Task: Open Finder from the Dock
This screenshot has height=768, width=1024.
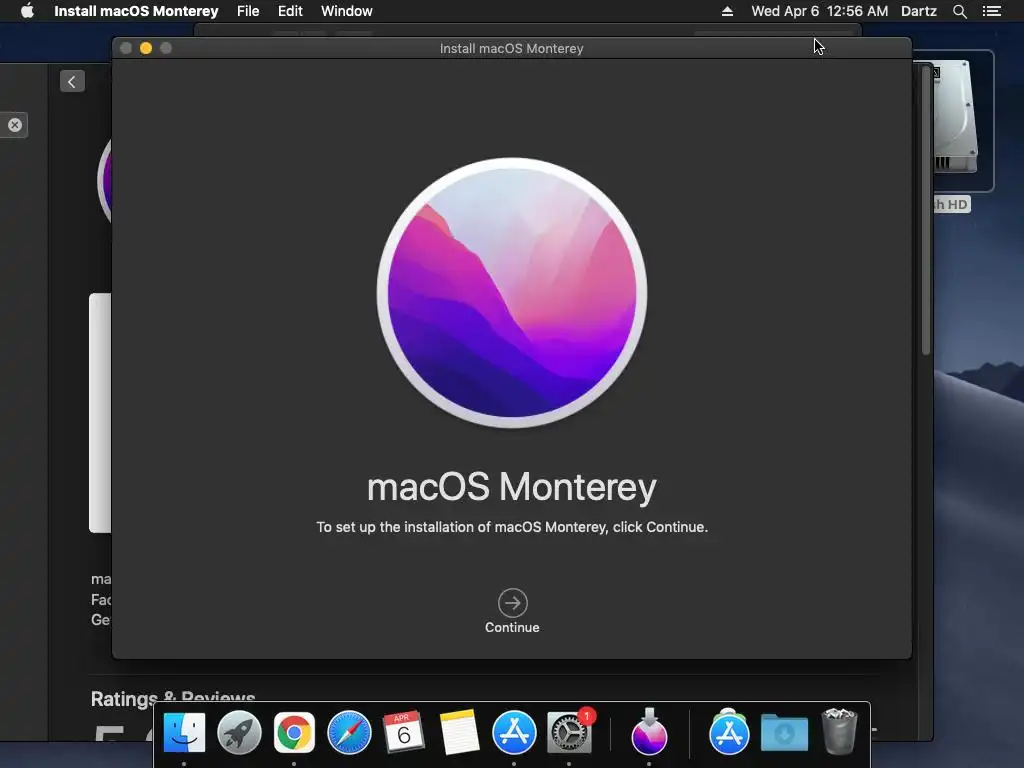Action: coord(184,733)
